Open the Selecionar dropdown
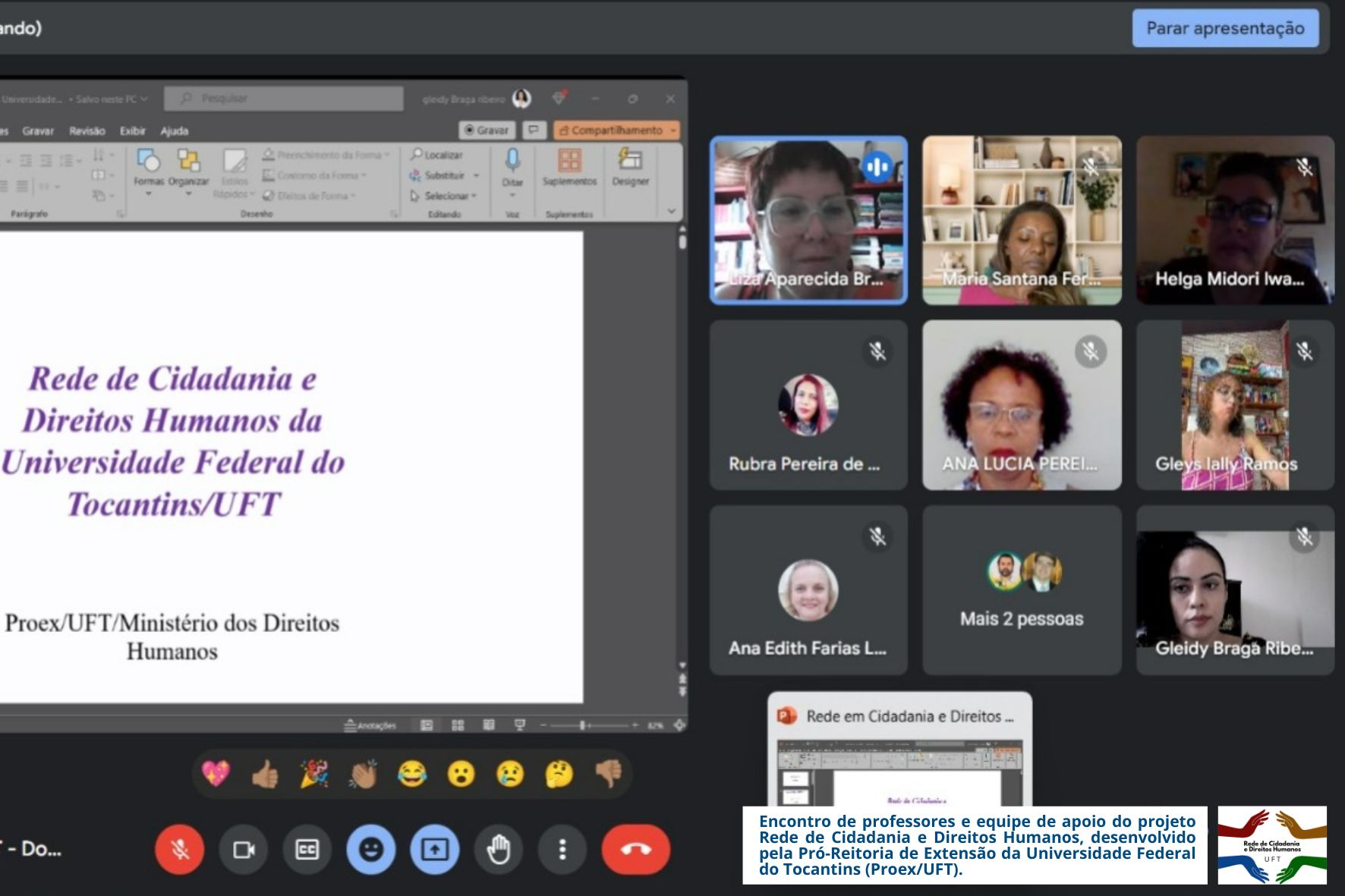1345x896 pixels. point(443,196)
